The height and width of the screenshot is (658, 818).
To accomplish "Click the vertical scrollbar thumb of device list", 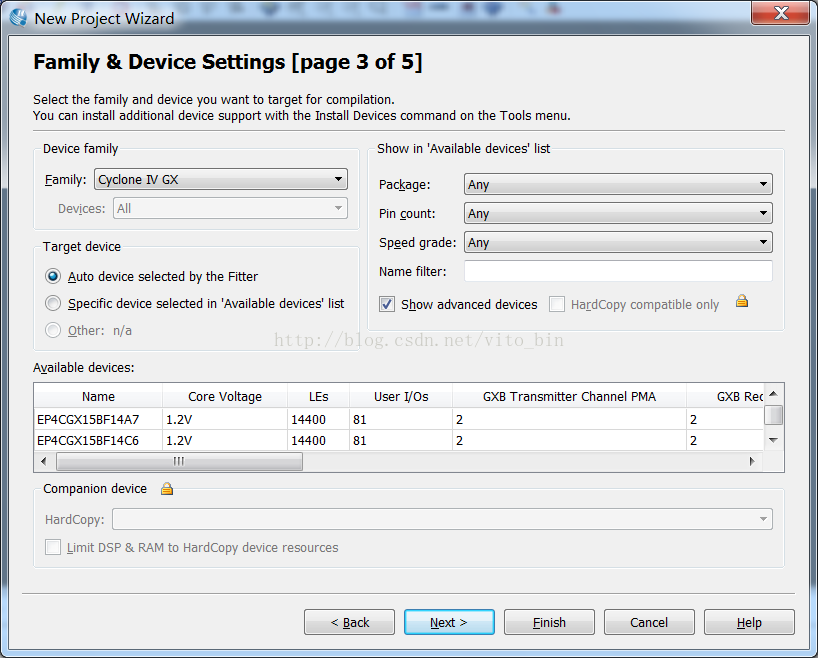I will pyautogui.click(x=774, y=415).
